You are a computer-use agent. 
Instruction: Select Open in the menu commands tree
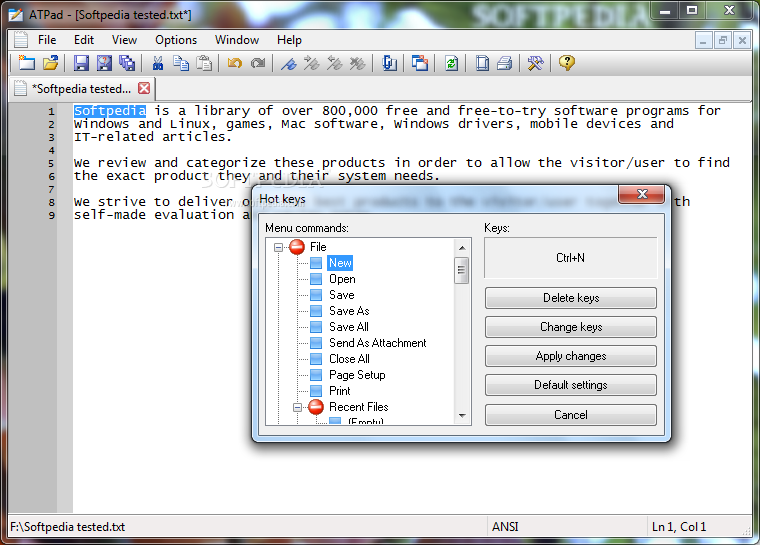[x=342, y=279]
